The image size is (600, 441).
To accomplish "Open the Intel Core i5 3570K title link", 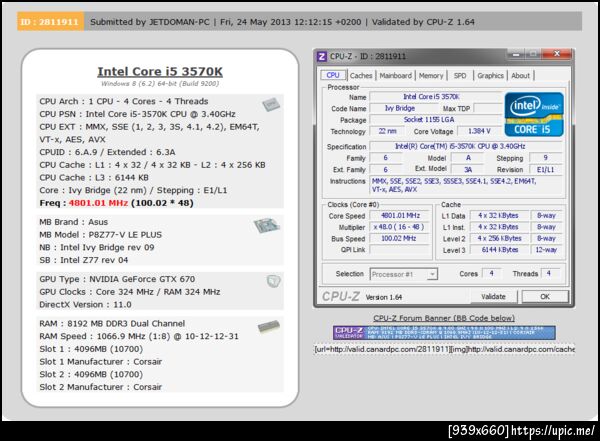I will pos(160,72).
